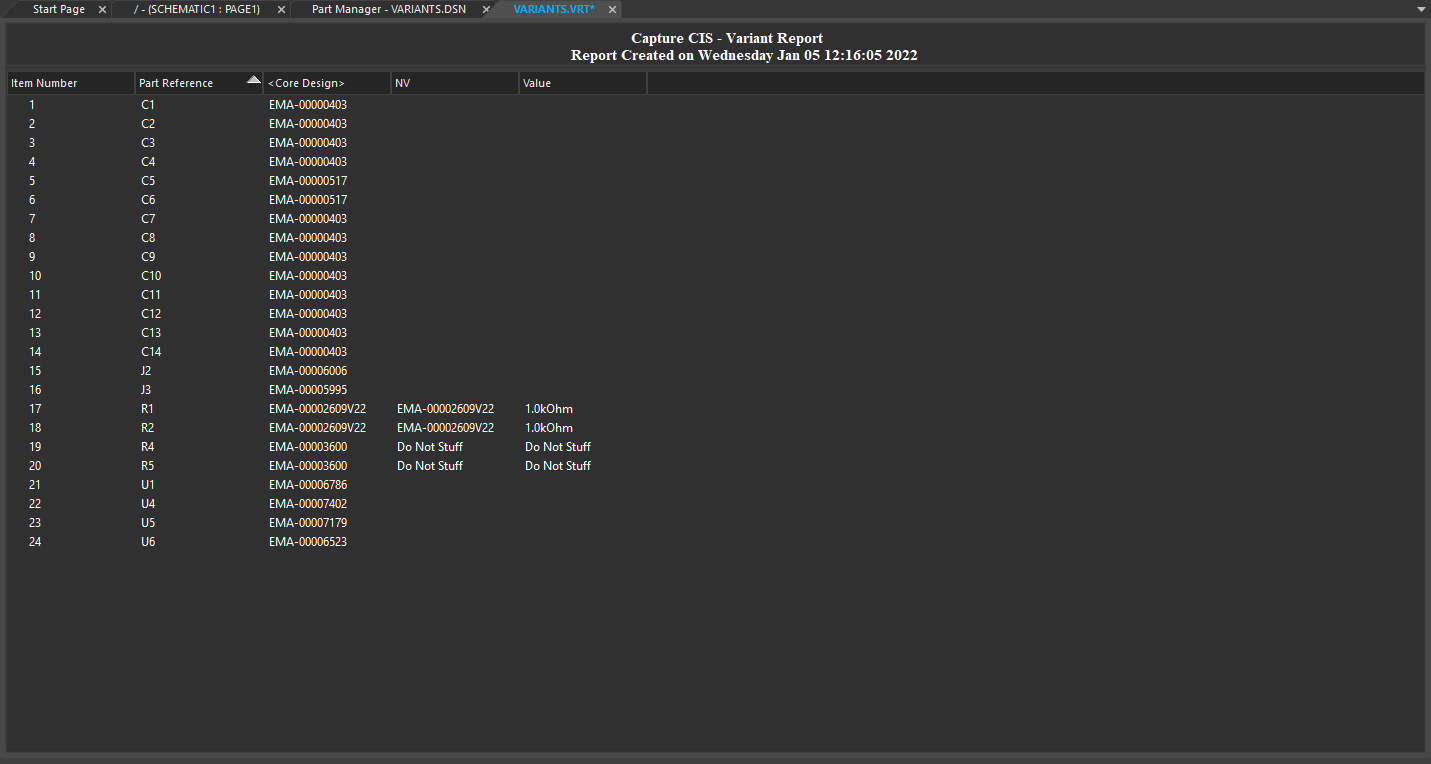Select part reference J2
This screenshot has height=764, width=1431.
(x=146, y=370)
